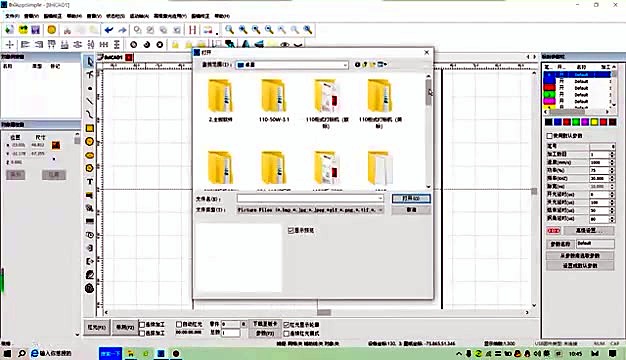Toggle the lower checkbox beside F2 button

[x=142, y=333]
